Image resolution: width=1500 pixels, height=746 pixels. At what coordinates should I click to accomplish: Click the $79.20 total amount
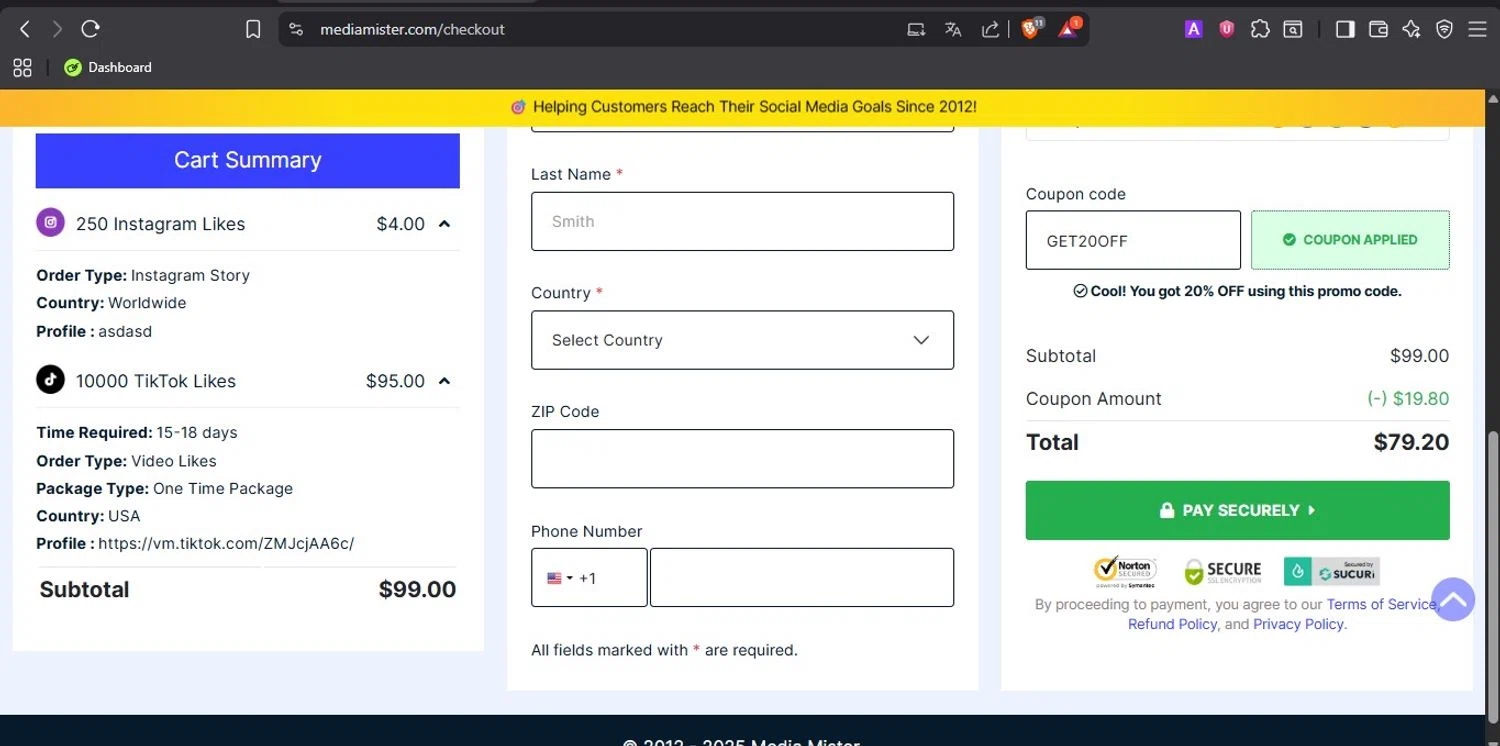coord(1411,442)
